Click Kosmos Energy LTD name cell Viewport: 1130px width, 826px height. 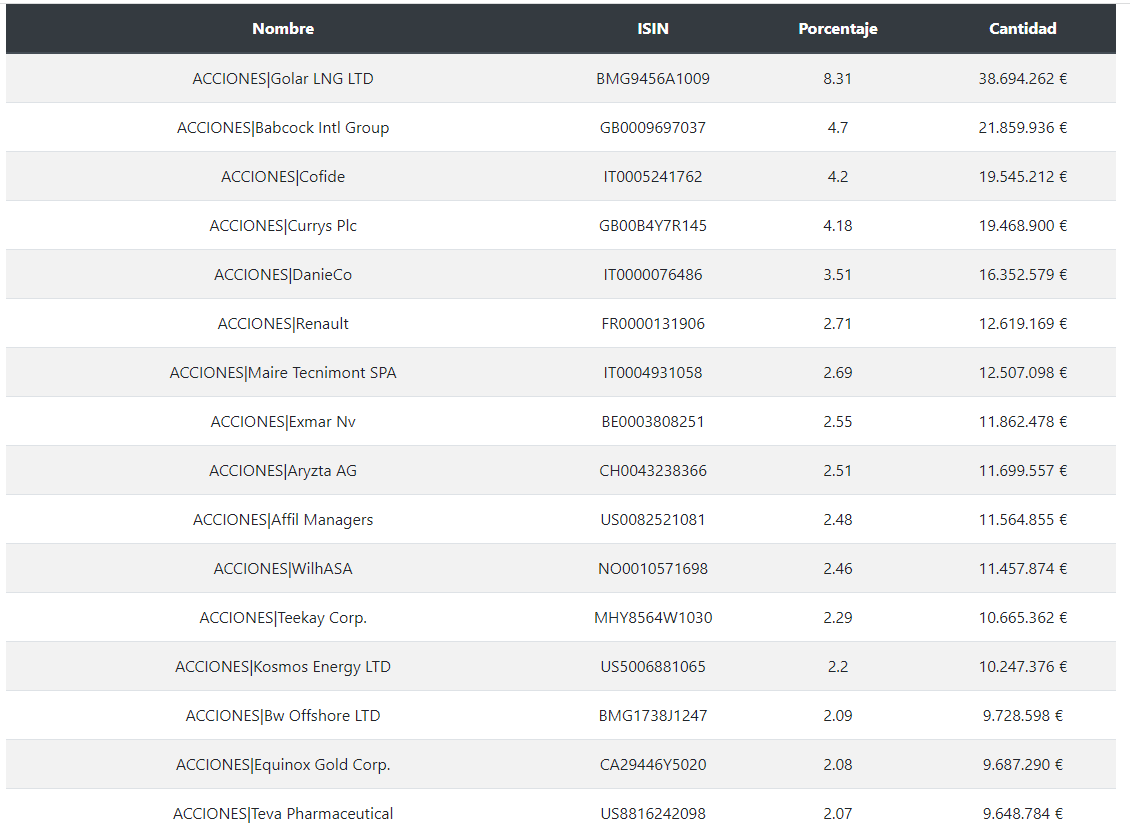(283, 666)
